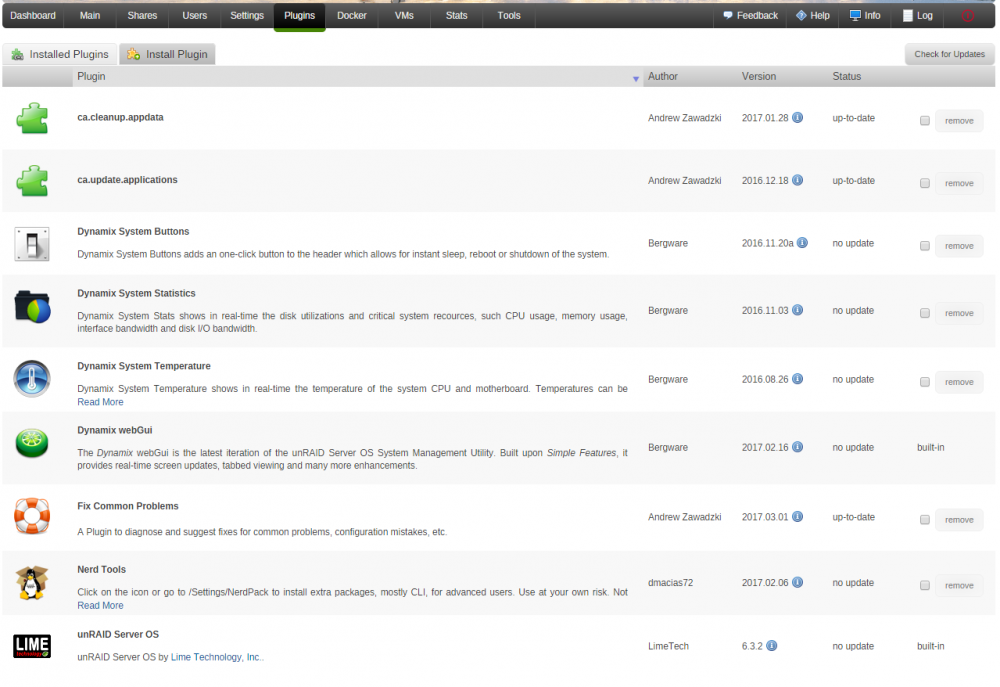This screenshot has height=687, width=1000.
Task: Click the Fix Common Problems plugin name
Action: [128, 506]
